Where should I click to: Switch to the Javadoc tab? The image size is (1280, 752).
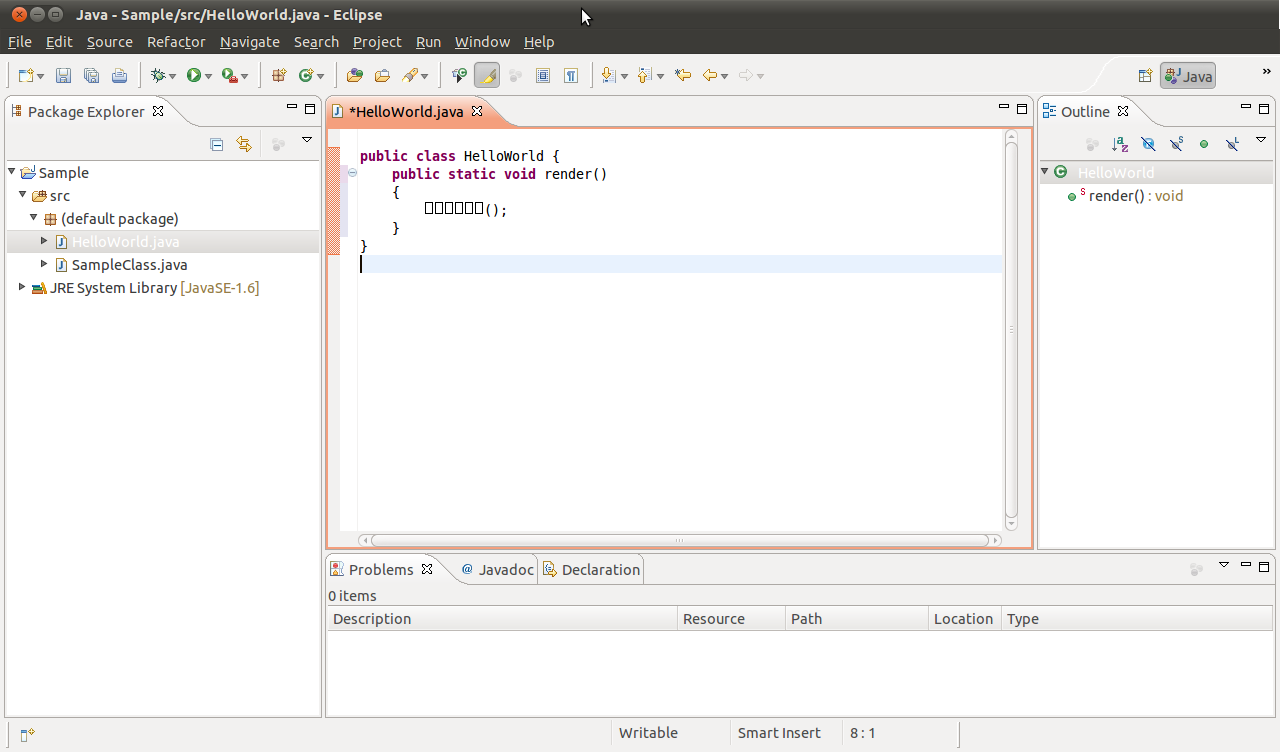coord(496,569)
